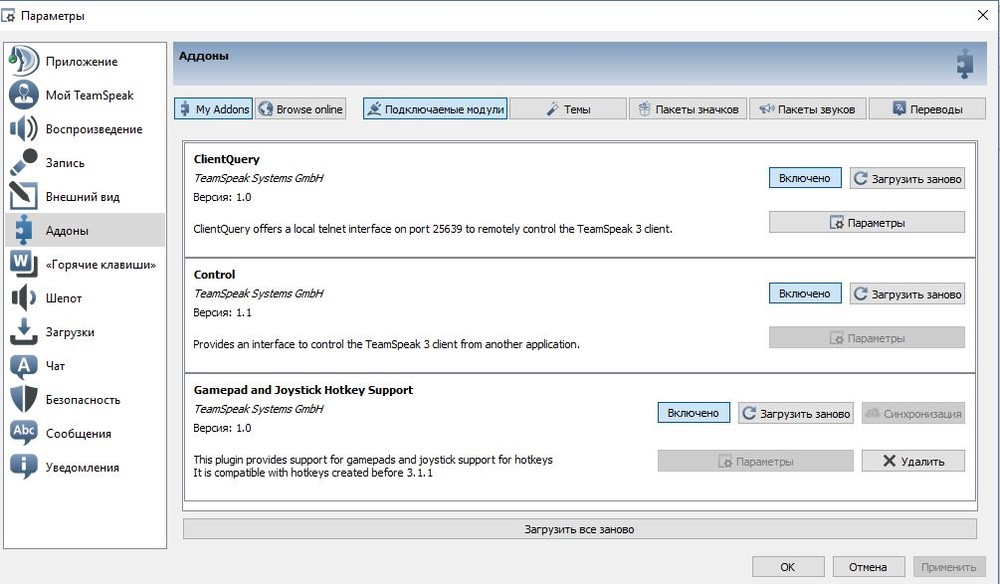This screenshot has height=584, width=1000.
Task: Click the puzzle piece icon in Аддоны header
Action: (x=965, y=64)
